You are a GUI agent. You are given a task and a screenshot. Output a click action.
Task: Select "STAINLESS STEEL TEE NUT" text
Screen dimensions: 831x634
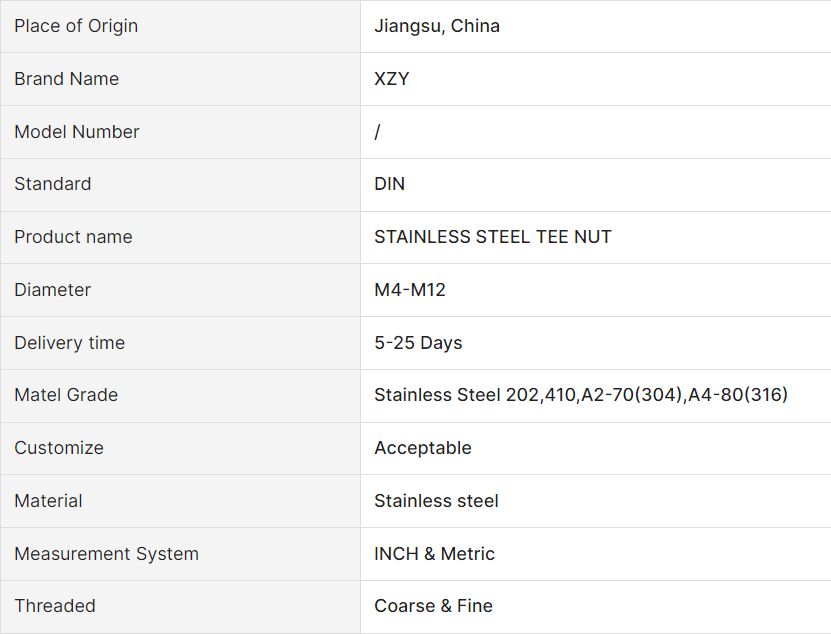pyautogui.click(x=493, y=237)
